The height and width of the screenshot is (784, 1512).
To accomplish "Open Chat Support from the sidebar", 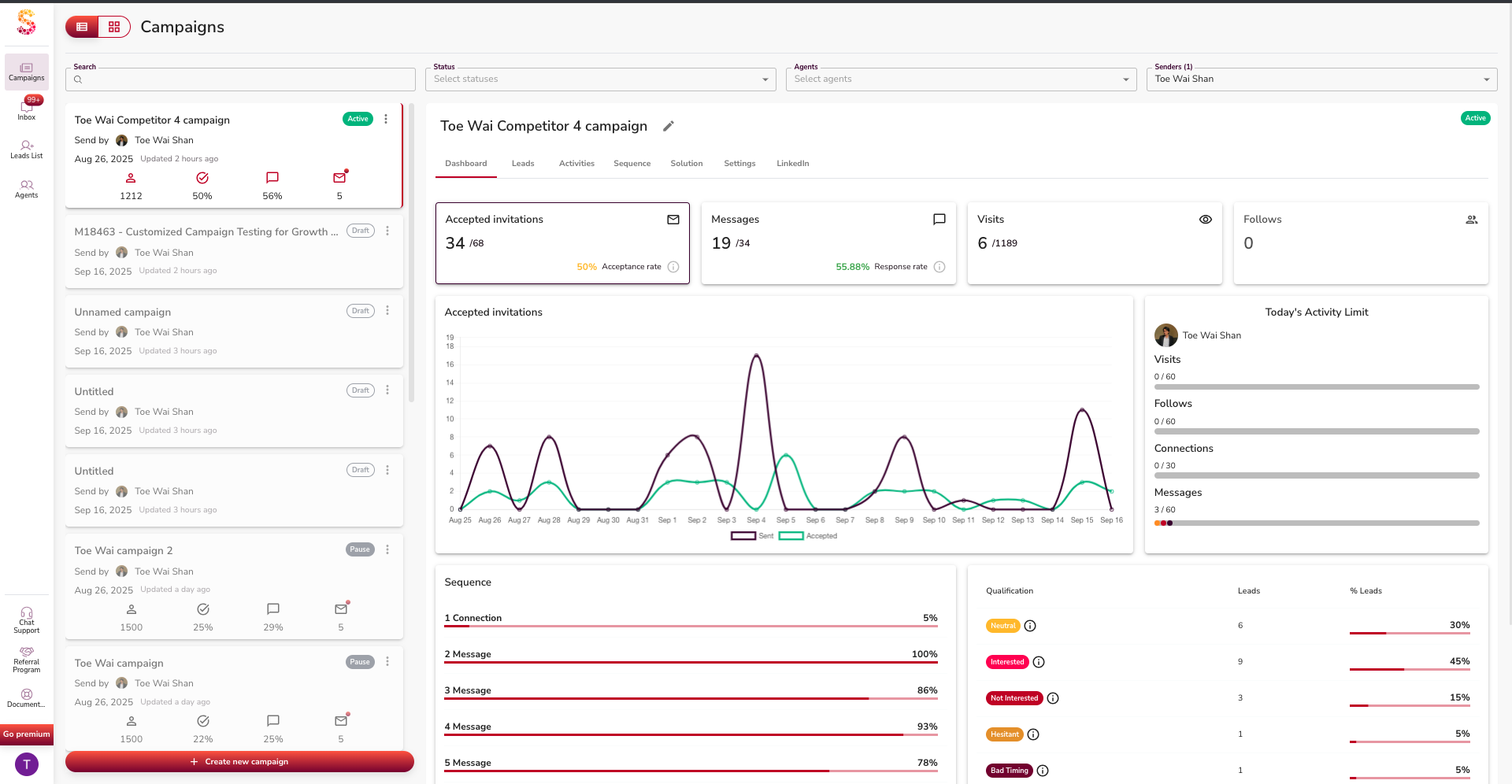I will coord(27,619).
